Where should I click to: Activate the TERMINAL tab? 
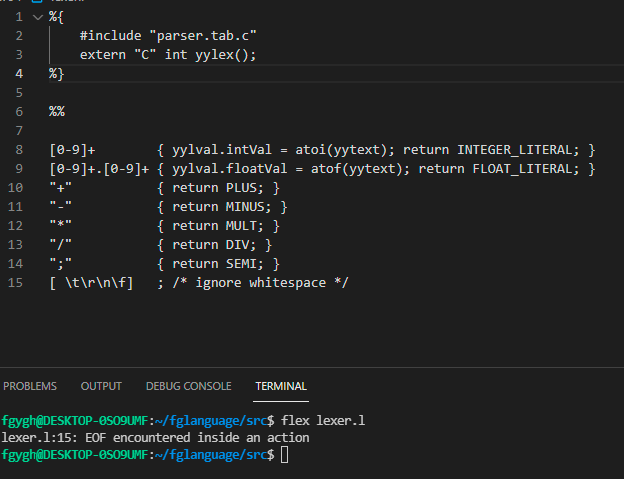pos(281,386)
